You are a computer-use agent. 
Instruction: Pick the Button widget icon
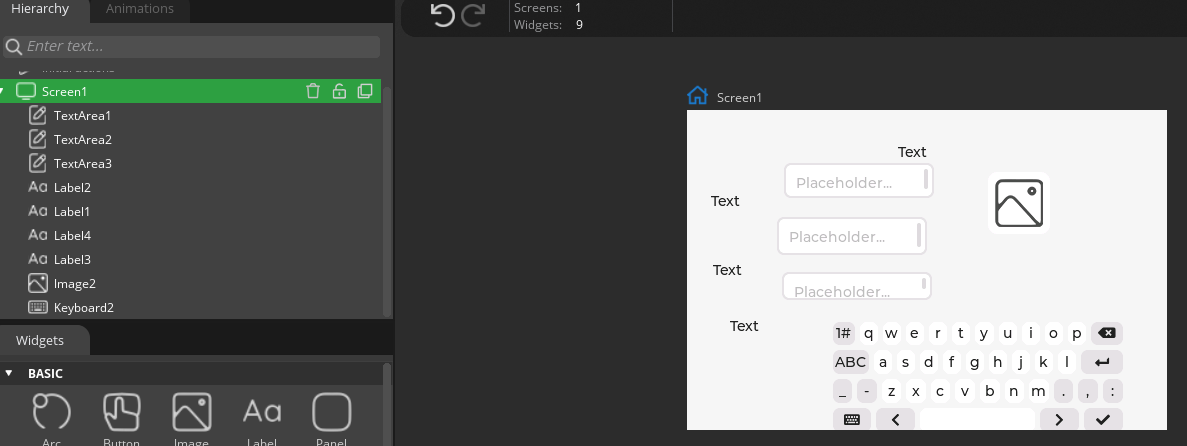click(122, 413)
